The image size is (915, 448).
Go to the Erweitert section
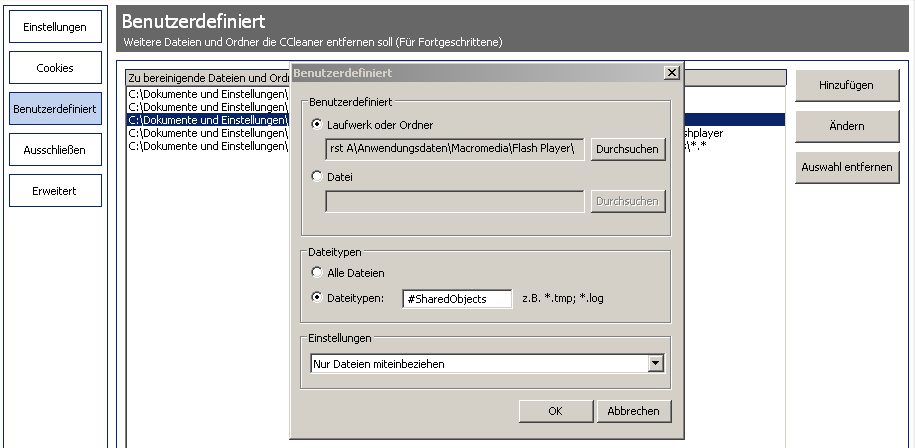tap(55, 190)
